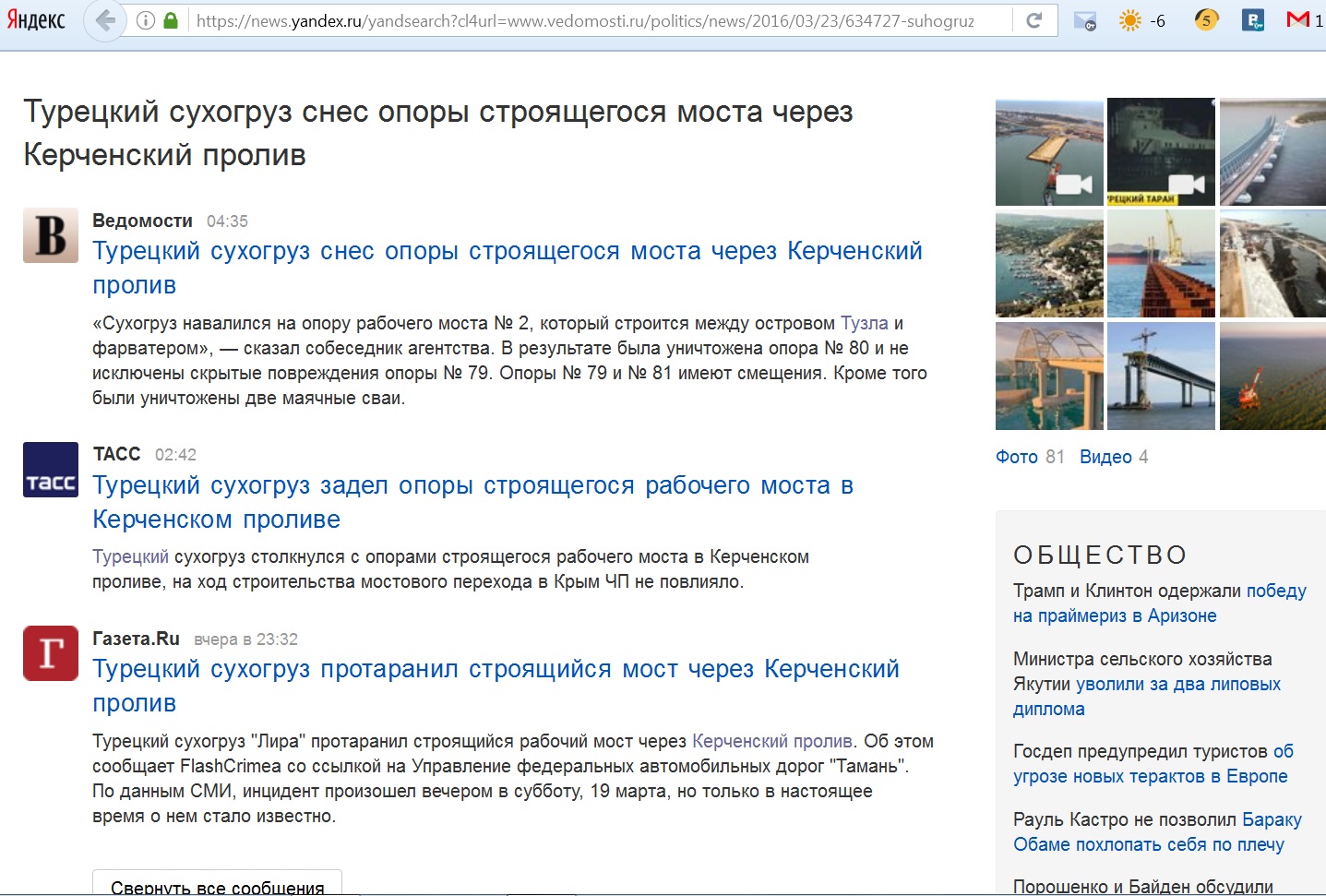Open Raul Castro and Obama shoulder-pat story

pos(1157,832)
